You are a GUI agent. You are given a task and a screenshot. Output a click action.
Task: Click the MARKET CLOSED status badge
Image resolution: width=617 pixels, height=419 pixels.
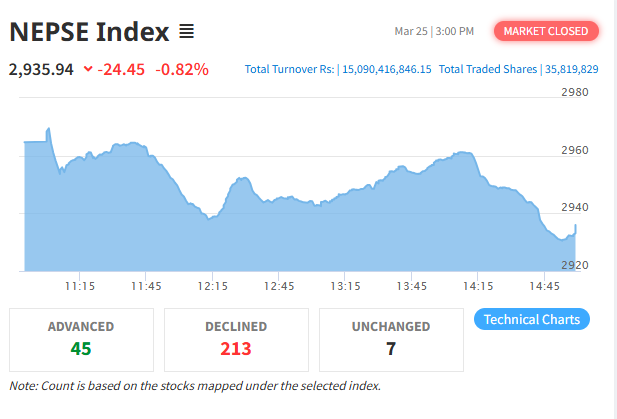pos(545,31)
